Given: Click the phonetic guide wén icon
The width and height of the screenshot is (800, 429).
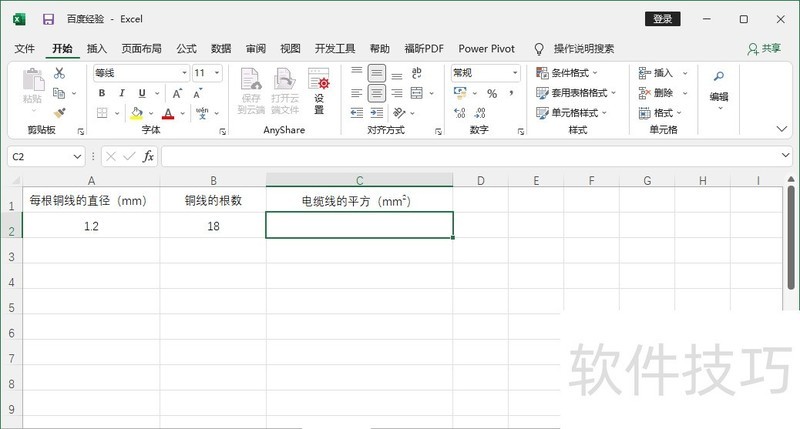Looking at the screenshot, I should tap(202, 113).
